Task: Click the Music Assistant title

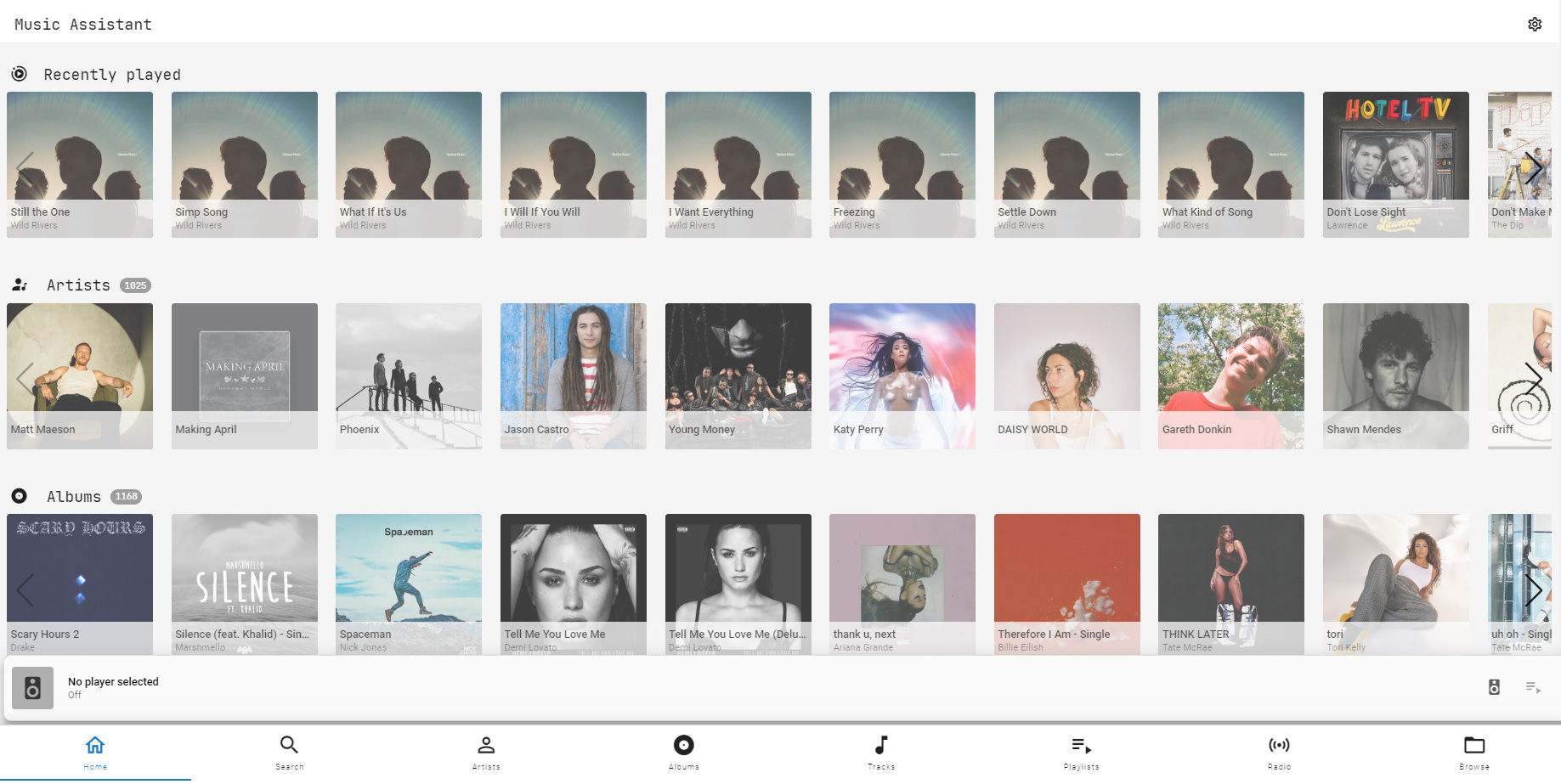Action: click(83, 25)
